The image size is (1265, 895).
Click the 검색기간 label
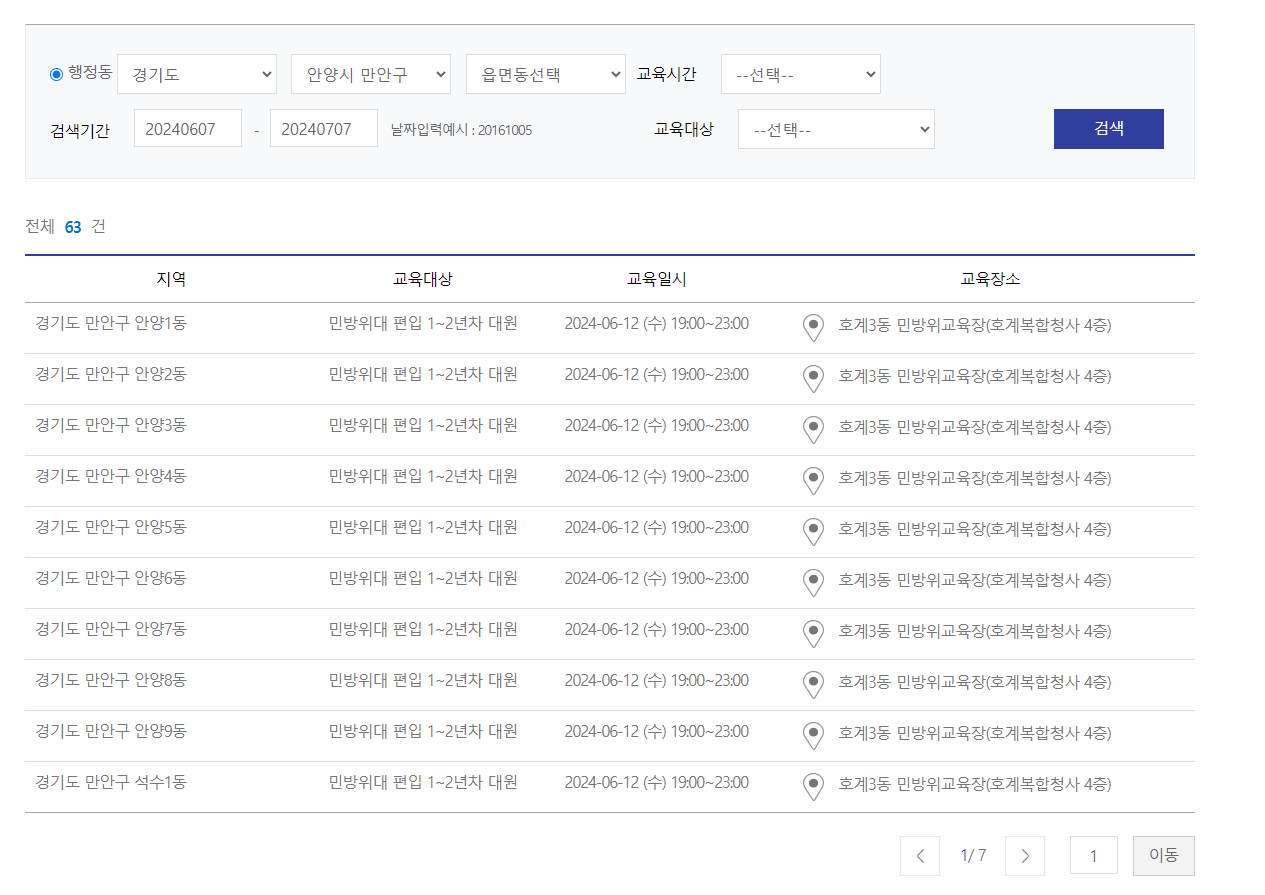80,130
